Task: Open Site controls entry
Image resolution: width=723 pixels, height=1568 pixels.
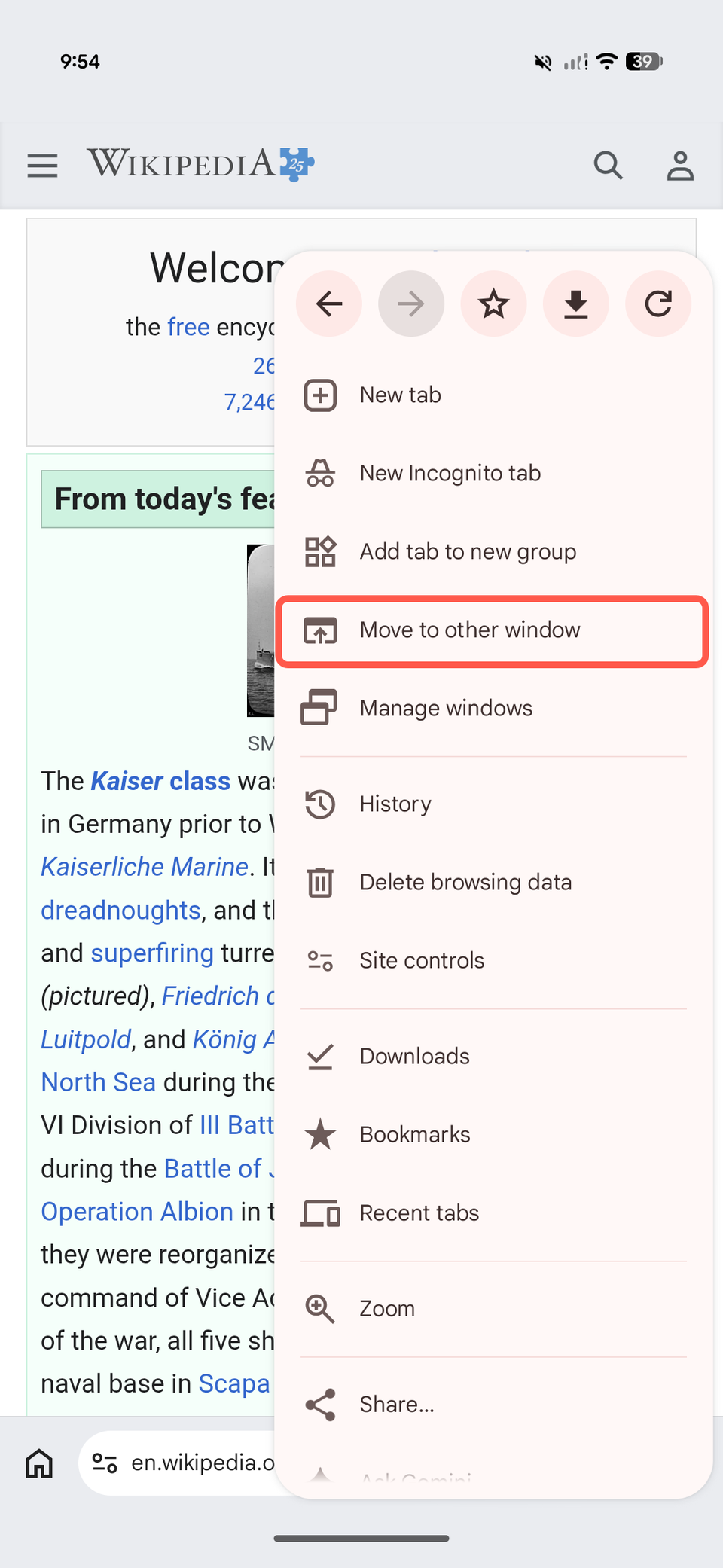Action: pos(493,961)
